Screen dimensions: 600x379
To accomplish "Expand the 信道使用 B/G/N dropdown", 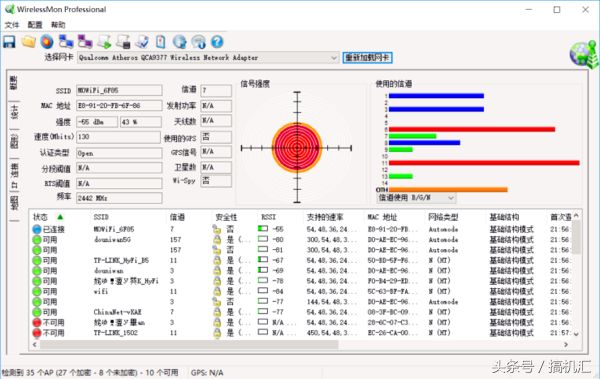I will click(451, 198).
